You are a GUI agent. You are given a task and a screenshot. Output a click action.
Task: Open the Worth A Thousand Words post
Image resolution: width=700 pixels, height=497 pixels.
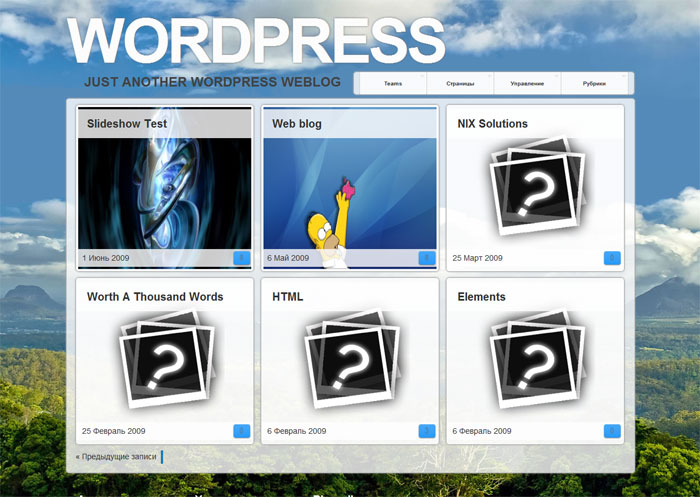pyautogui.click(x=155, y=297)
